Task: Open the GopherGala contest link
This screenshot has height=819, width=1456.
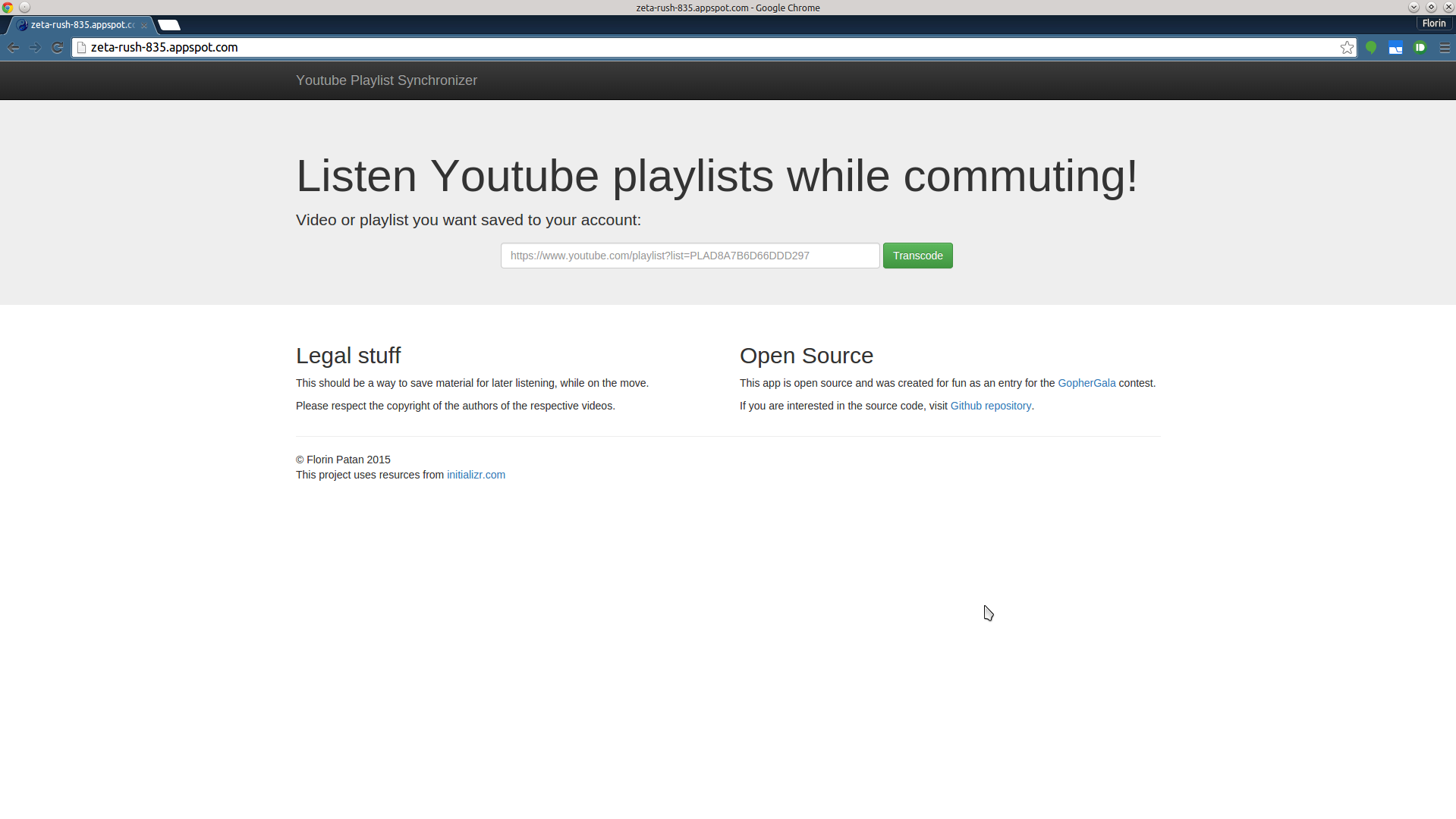Action: (x=1086, y=383)
